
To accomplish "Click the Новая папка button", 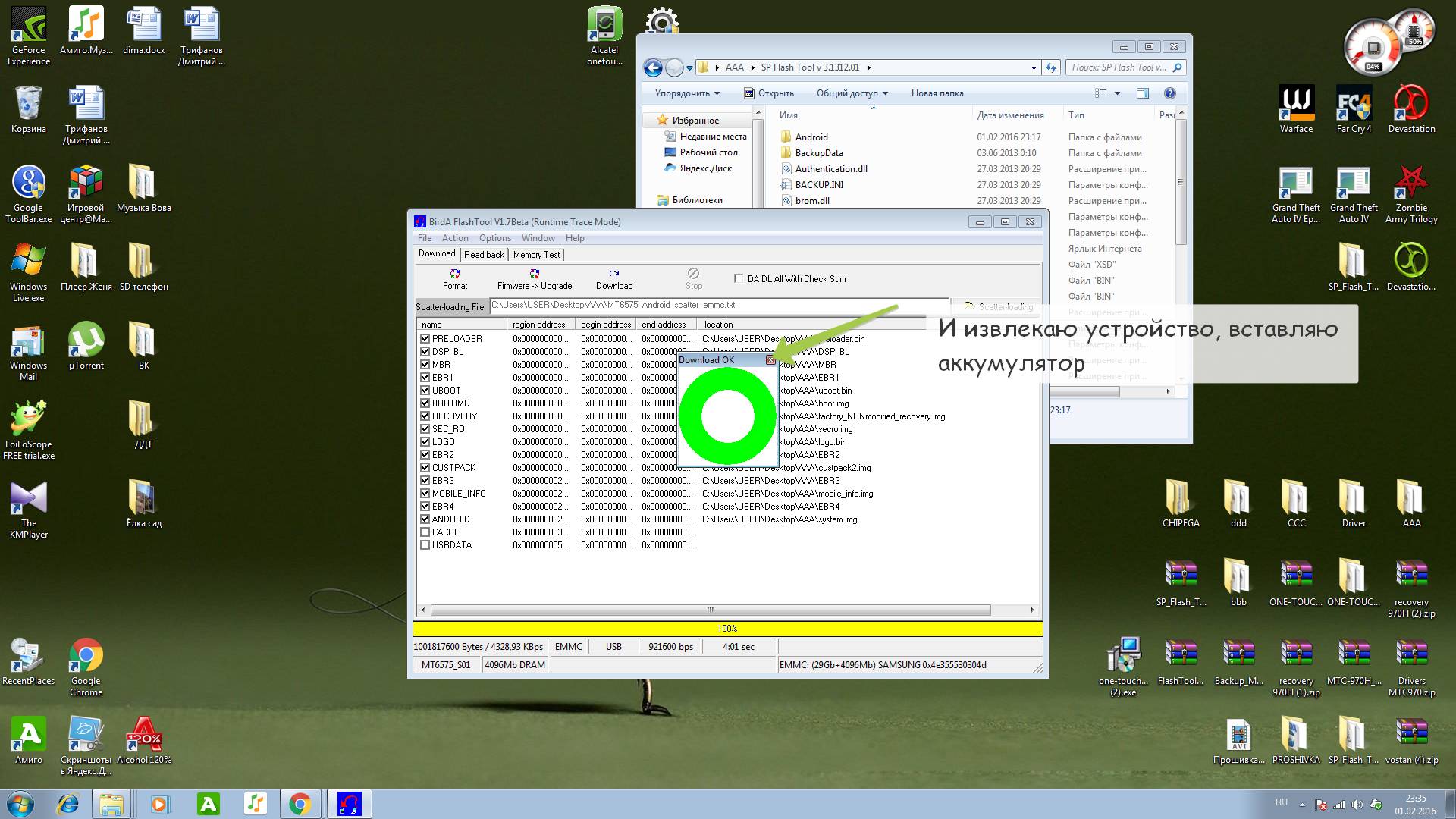I will coord(937,93).
